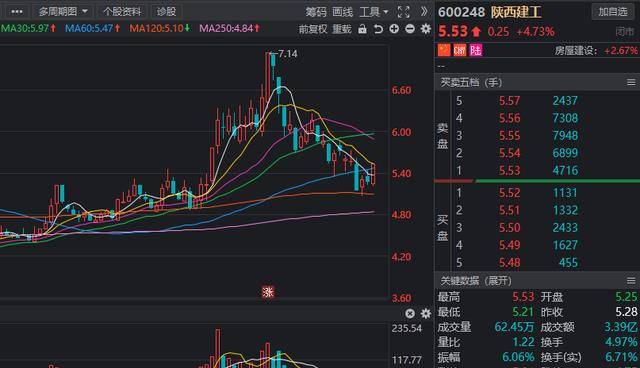Open the 多周期图 dropdown

pyautogui.click(x=62, y=11)
